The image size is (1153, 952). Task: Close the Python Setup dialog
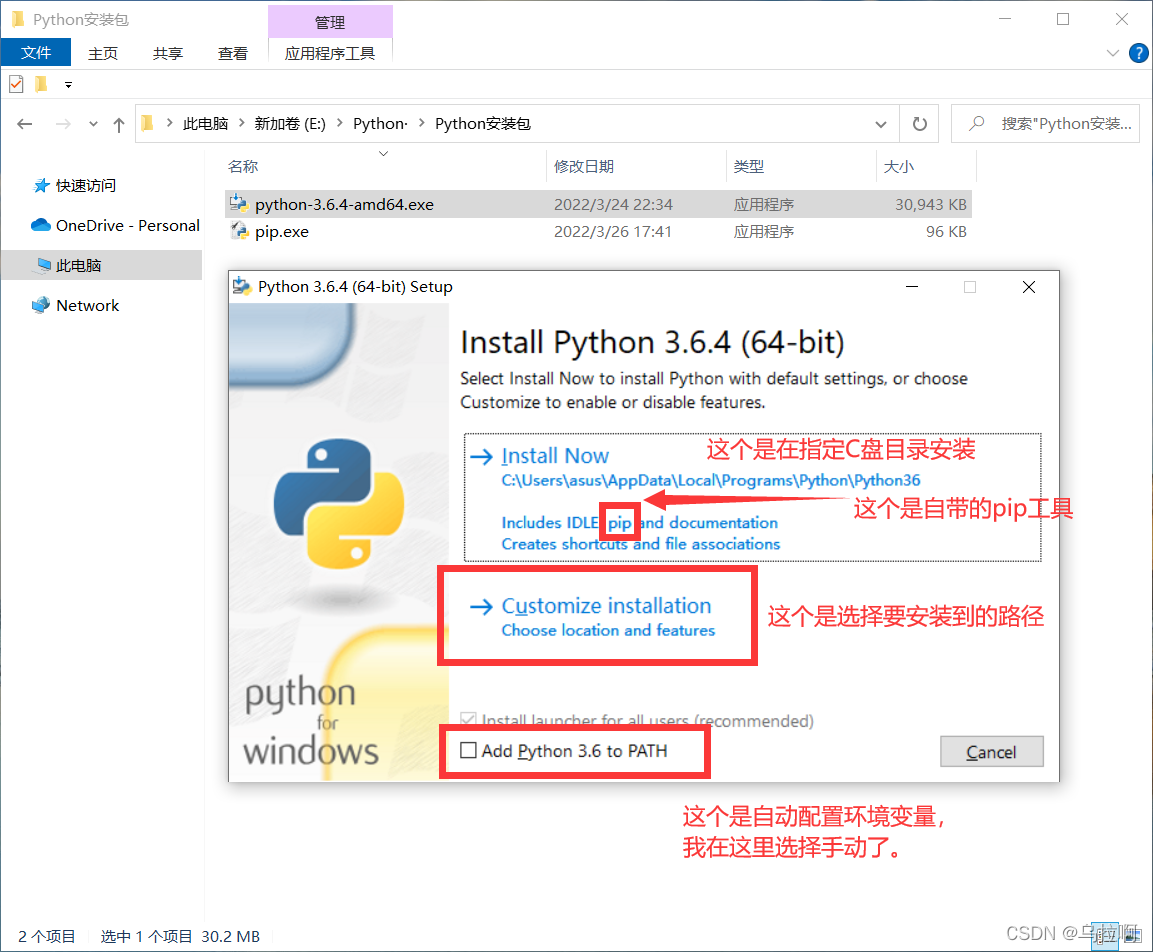1029,287
